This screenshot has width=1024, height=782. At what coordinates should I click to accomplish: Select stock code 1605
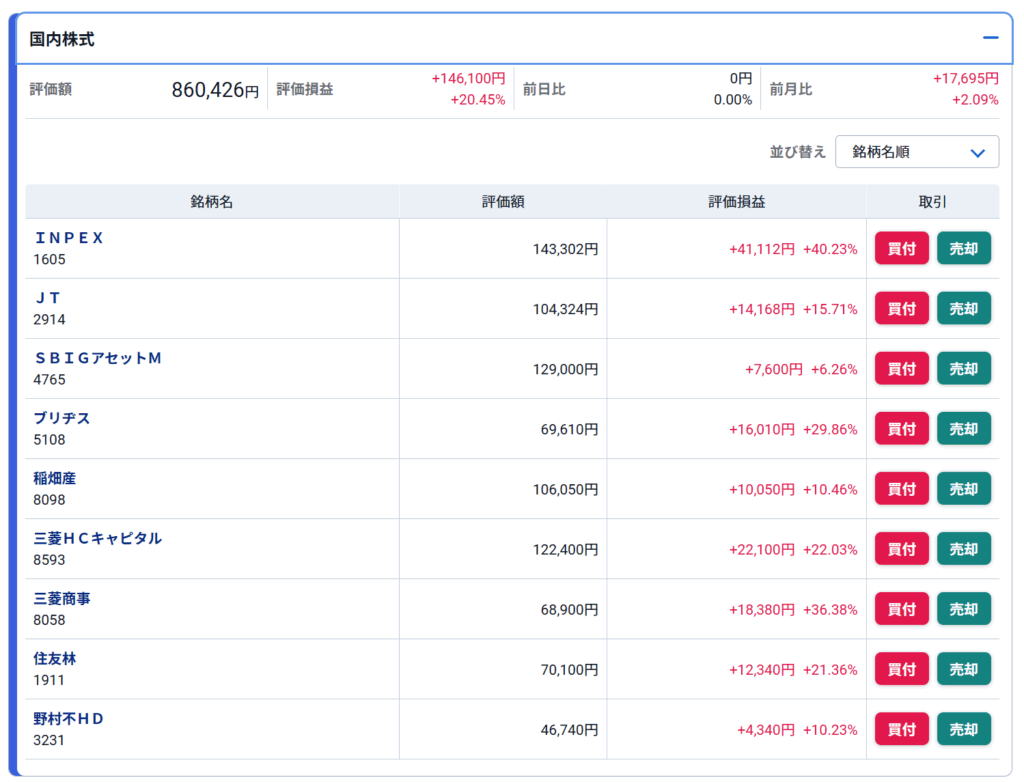50,259
